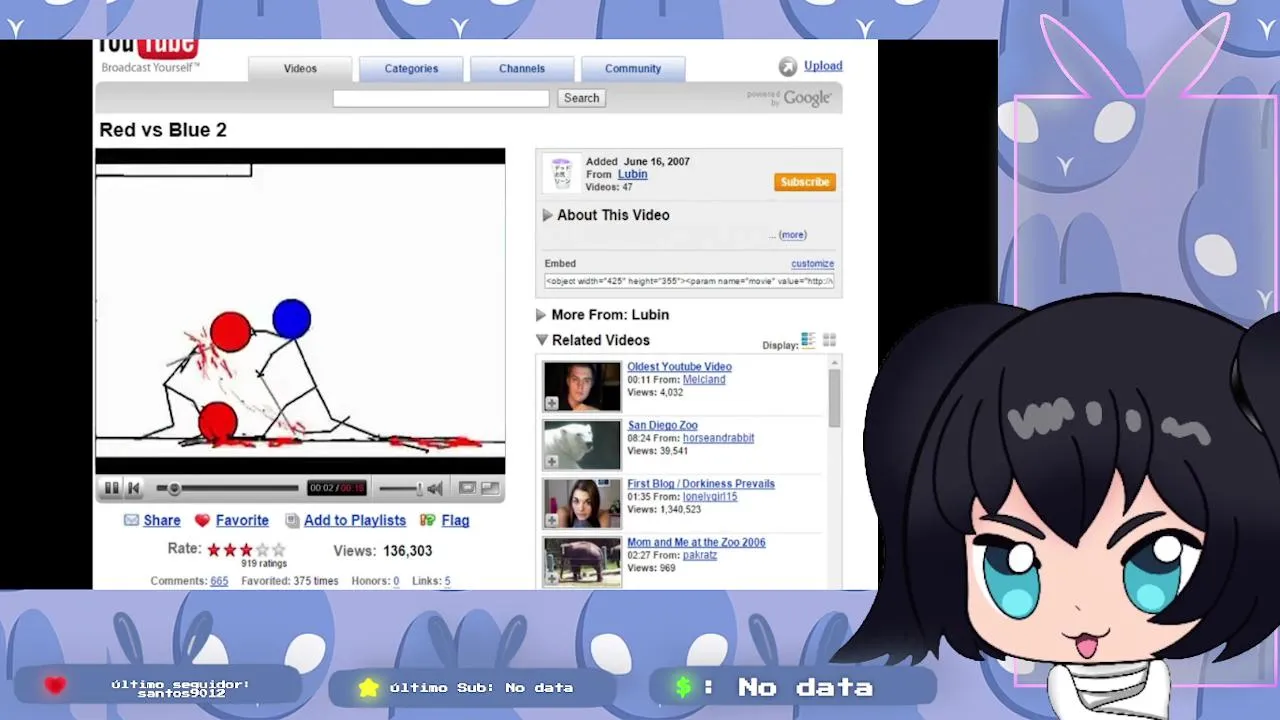Viewport: 1280px width, 720px height.
Task: Add First Blog video to quicklist plus
Action: pos(551,520)
